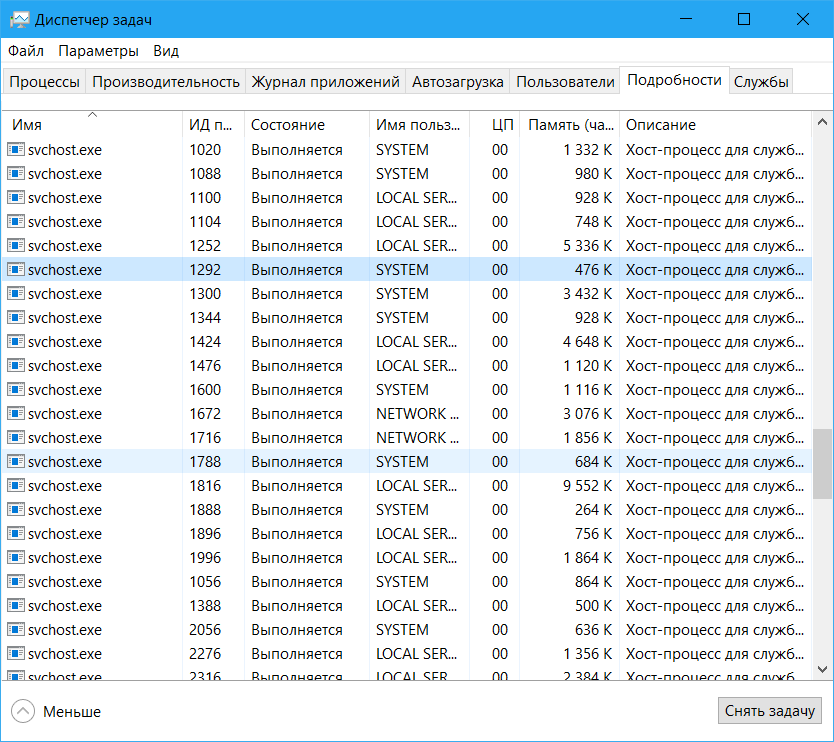Click description cell for PID 2056
This screenshot has height=742, width=834.
click(x=715, y=629)
